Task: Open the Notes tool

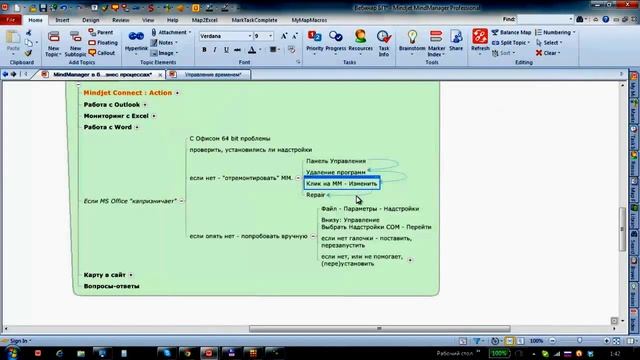Action: [x=164, y=42]
